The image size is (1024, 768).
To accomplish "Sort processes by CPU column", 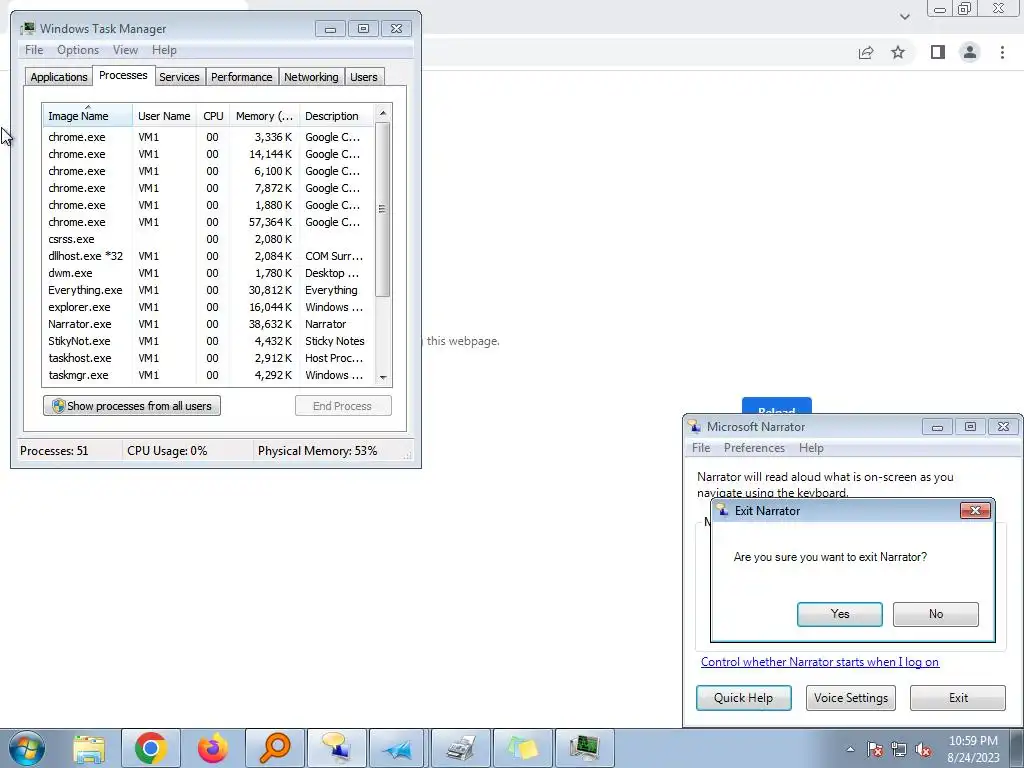I will click(x=213, y=116).
